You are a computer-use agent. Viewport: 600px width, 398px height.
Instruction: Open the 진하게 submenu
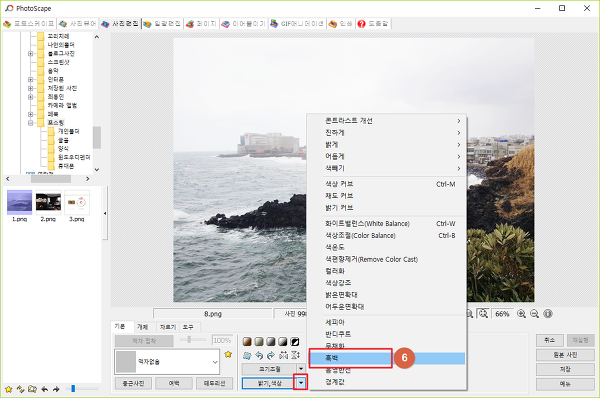[387, 133]
